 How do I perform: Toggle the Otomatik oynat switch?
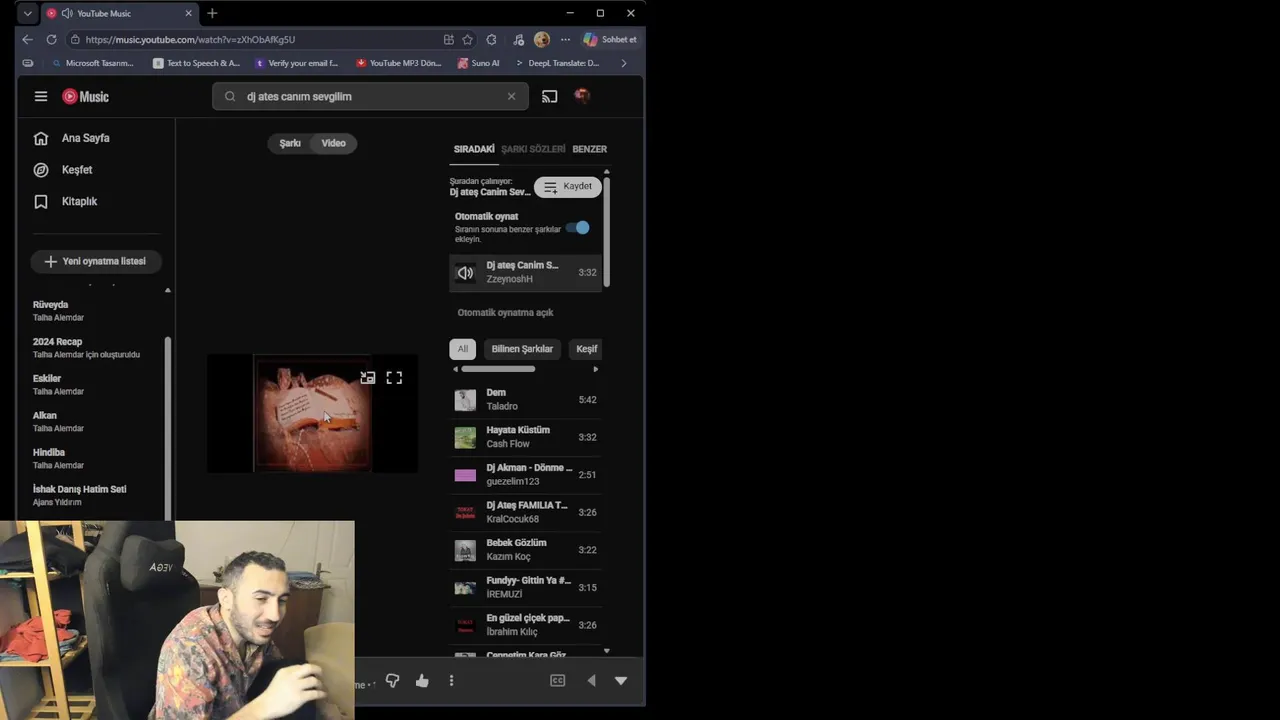click(x=579, y=228)
